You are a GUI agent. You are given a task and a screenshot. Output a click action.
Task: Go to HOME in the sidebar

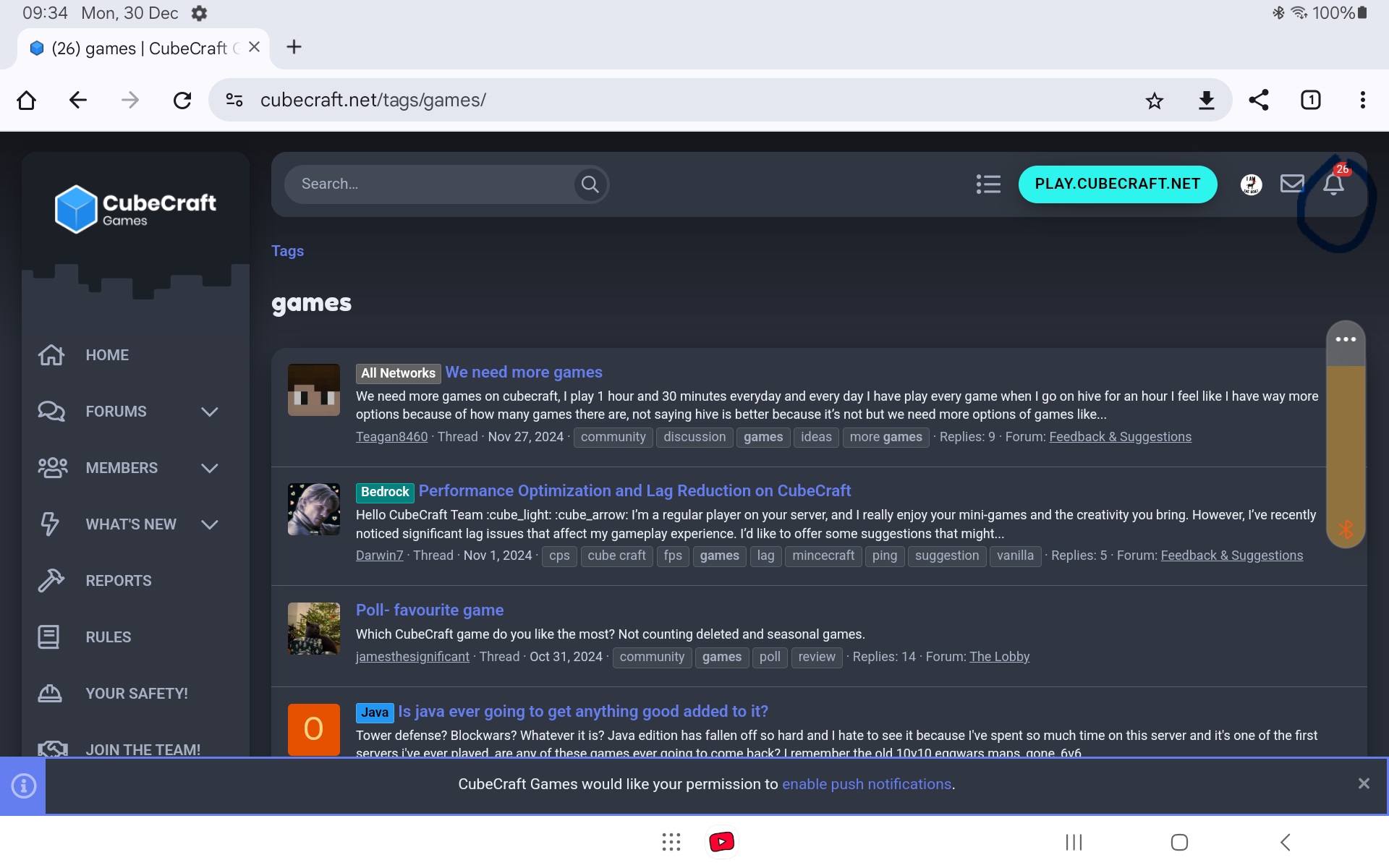(107, 355)
